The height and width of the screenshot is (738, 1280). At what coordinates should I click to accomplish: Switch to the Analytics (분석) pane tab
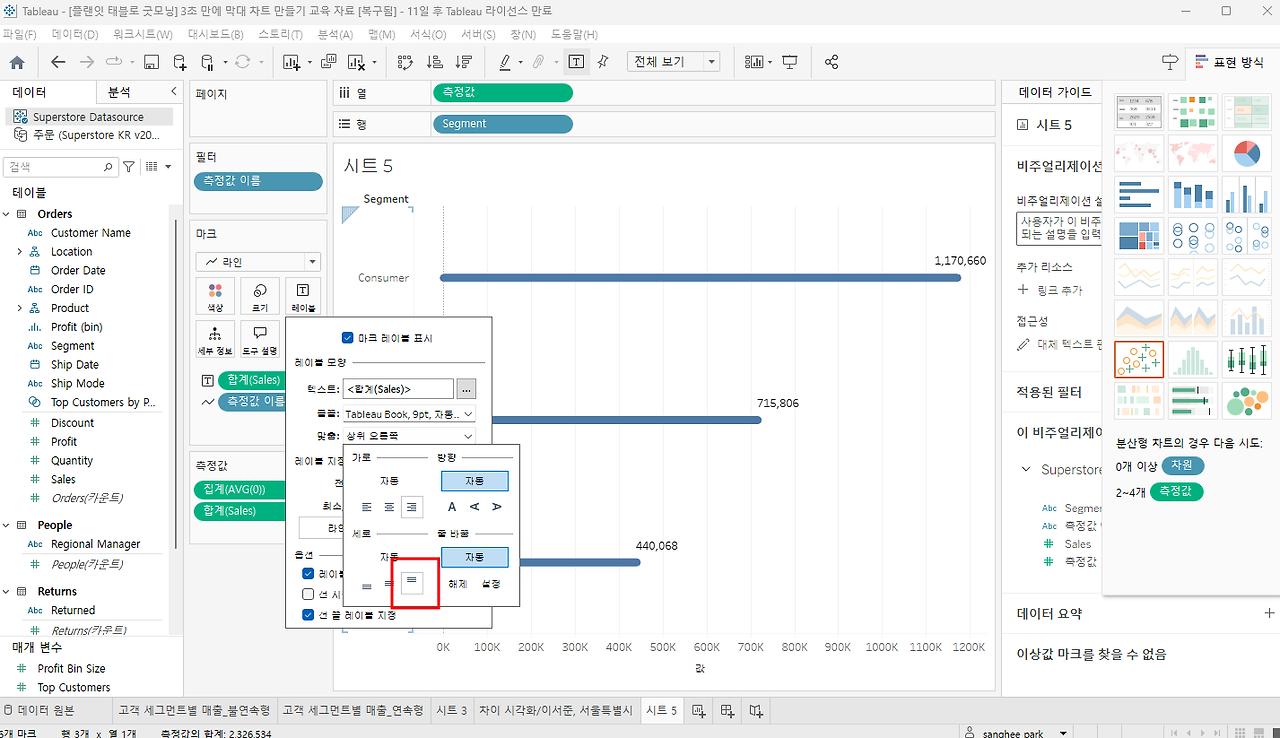coord(119,92)
